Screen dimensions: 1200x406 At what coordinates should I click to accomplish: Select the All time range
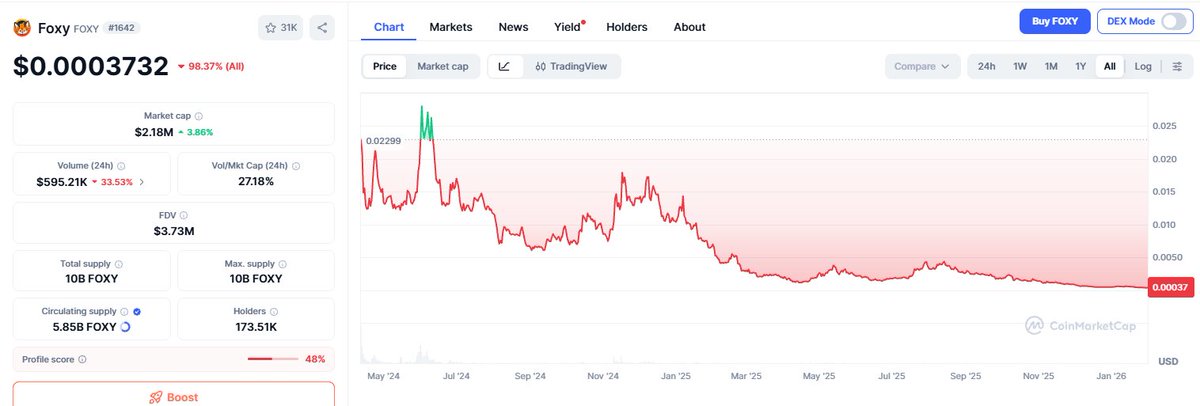coord(1109,67)
